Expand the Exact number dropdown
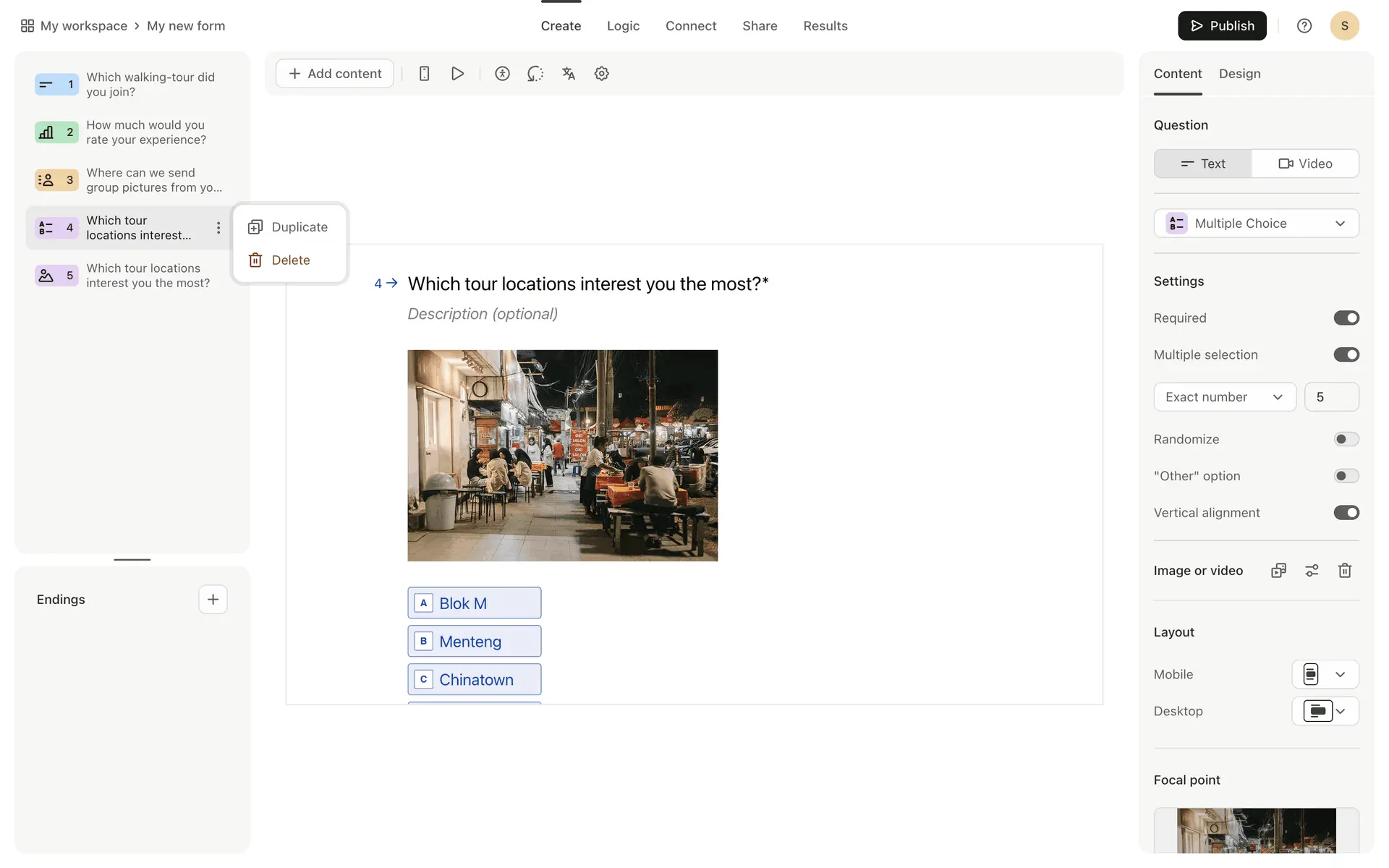1389x868 pixels. (1224, 397)
